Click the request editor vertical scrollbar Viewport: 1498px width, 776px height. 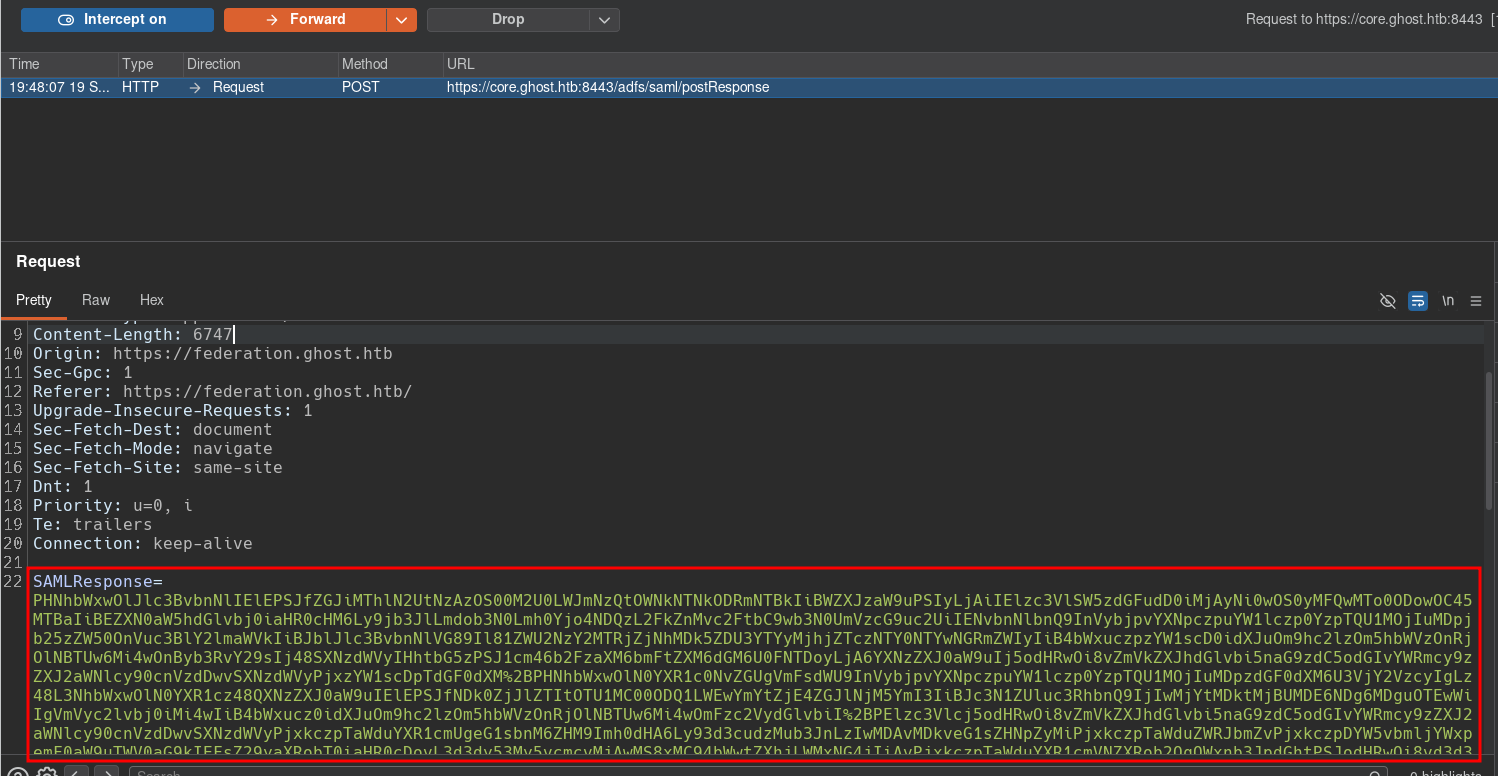[x=1491, y=440]
